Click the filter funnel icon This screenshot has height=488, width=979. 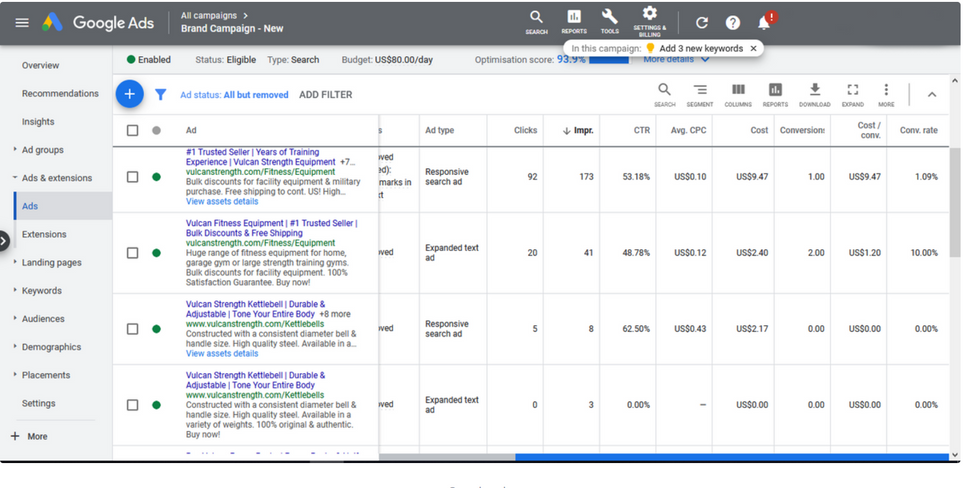[x=160, y=95]
